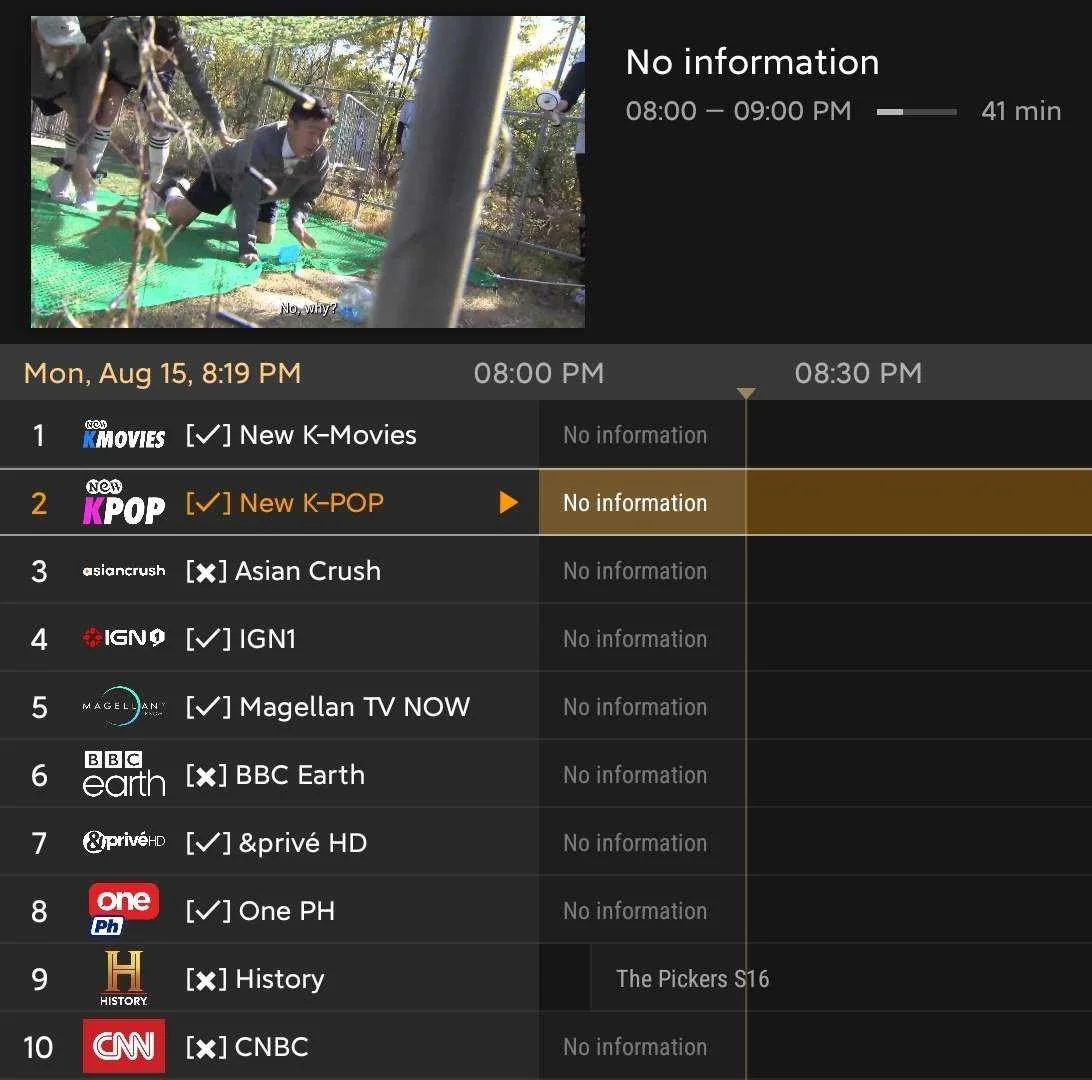
Task: Select the Asian Crush channel name
Action: coord(308,571)
